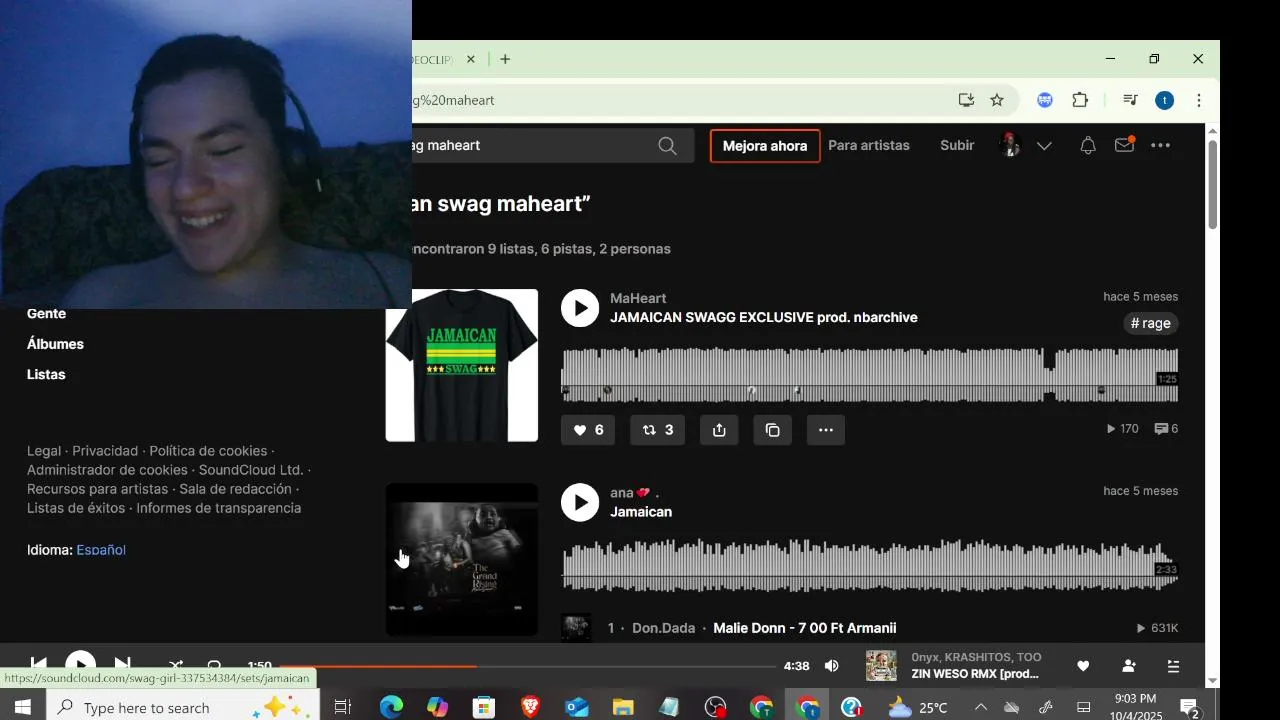This screenshot has height=720, width=1280.
Task: Open comments count on JAMAICAN SWAGG track
Action: [1166, 429]
